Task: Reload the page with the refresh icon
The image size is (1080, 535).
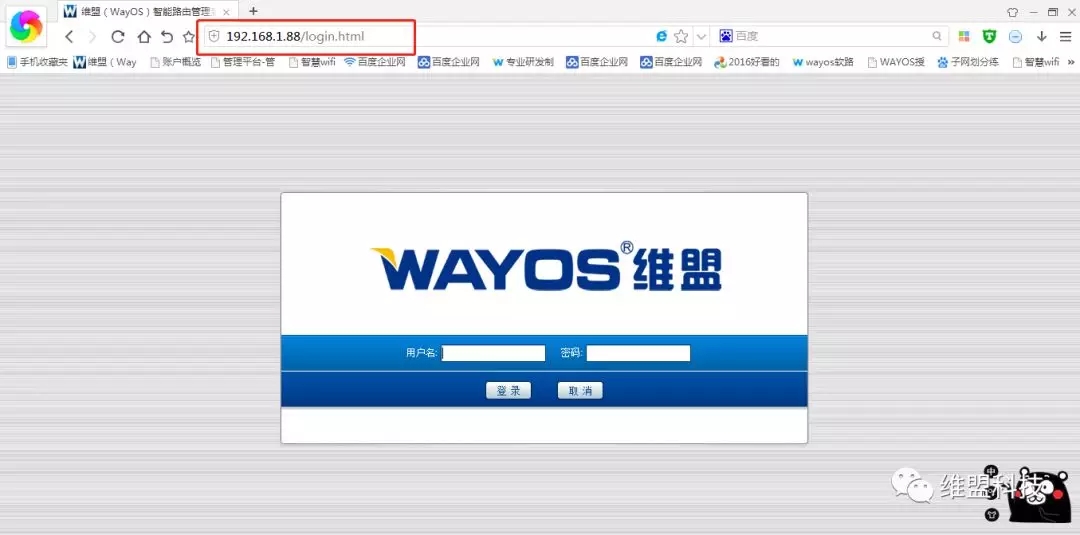Action: coord(118,37)
